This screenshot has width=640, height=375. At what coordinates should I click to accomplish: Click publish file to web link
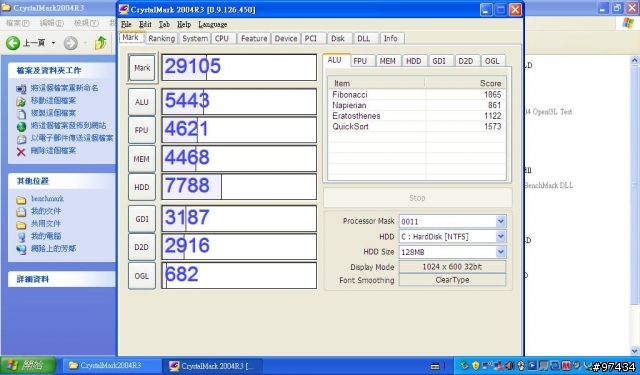[x=68, y=126]
